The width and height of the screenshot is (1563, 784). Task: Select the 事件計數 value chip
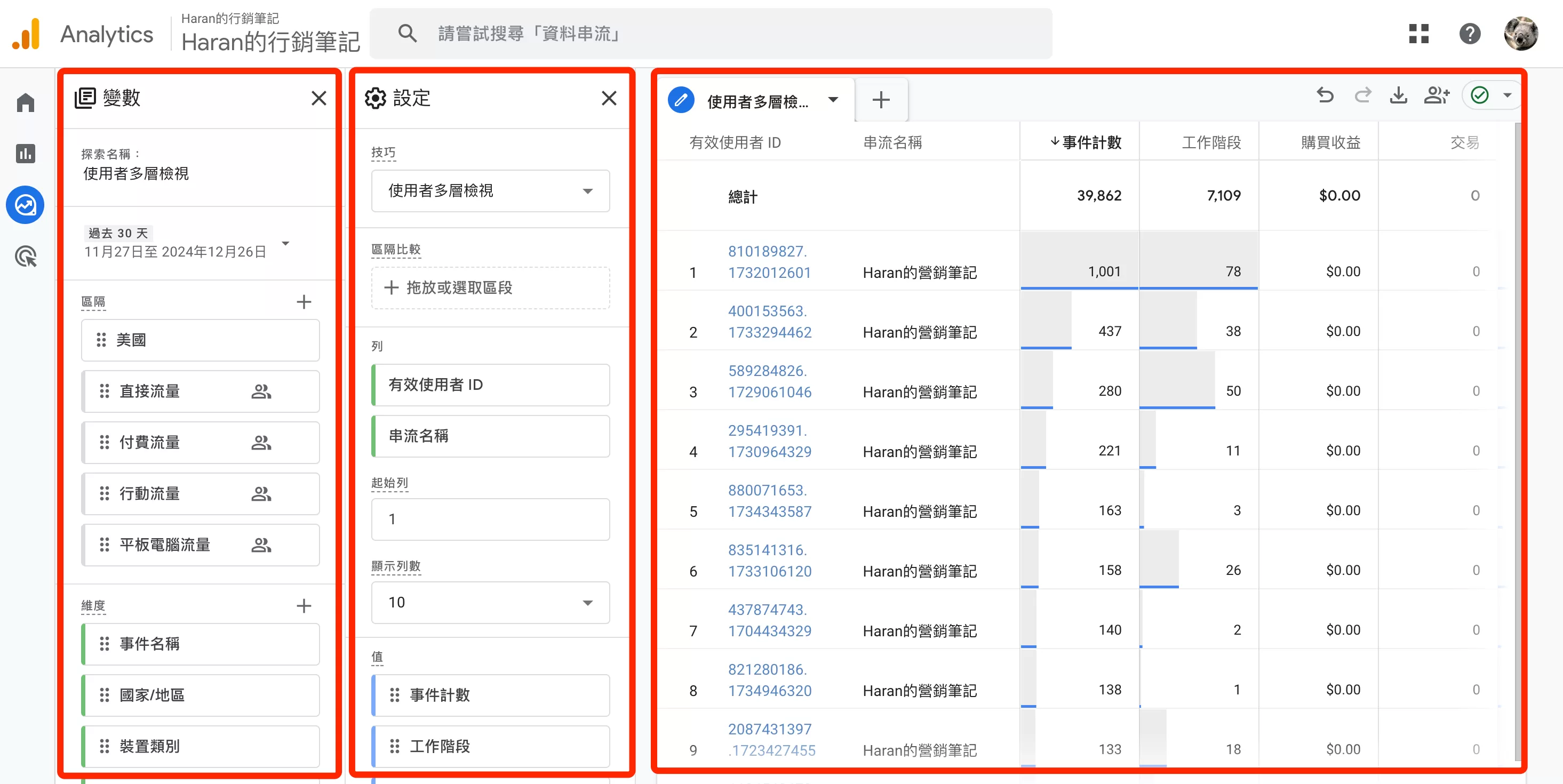[x=490, y=695]
